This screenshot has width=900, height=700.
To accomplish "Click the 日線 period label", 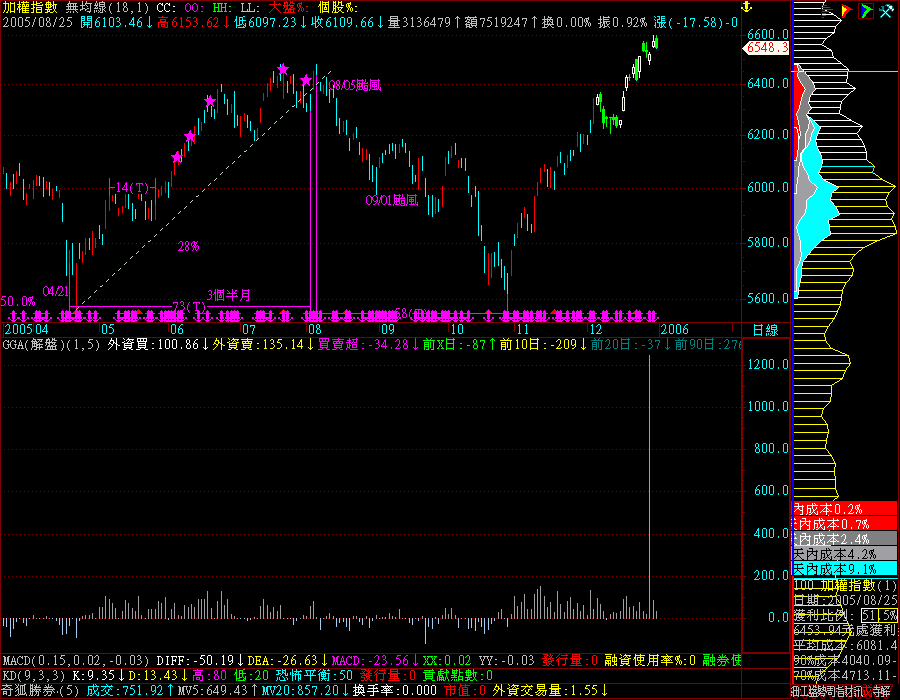I will click(x=765, y=329).
